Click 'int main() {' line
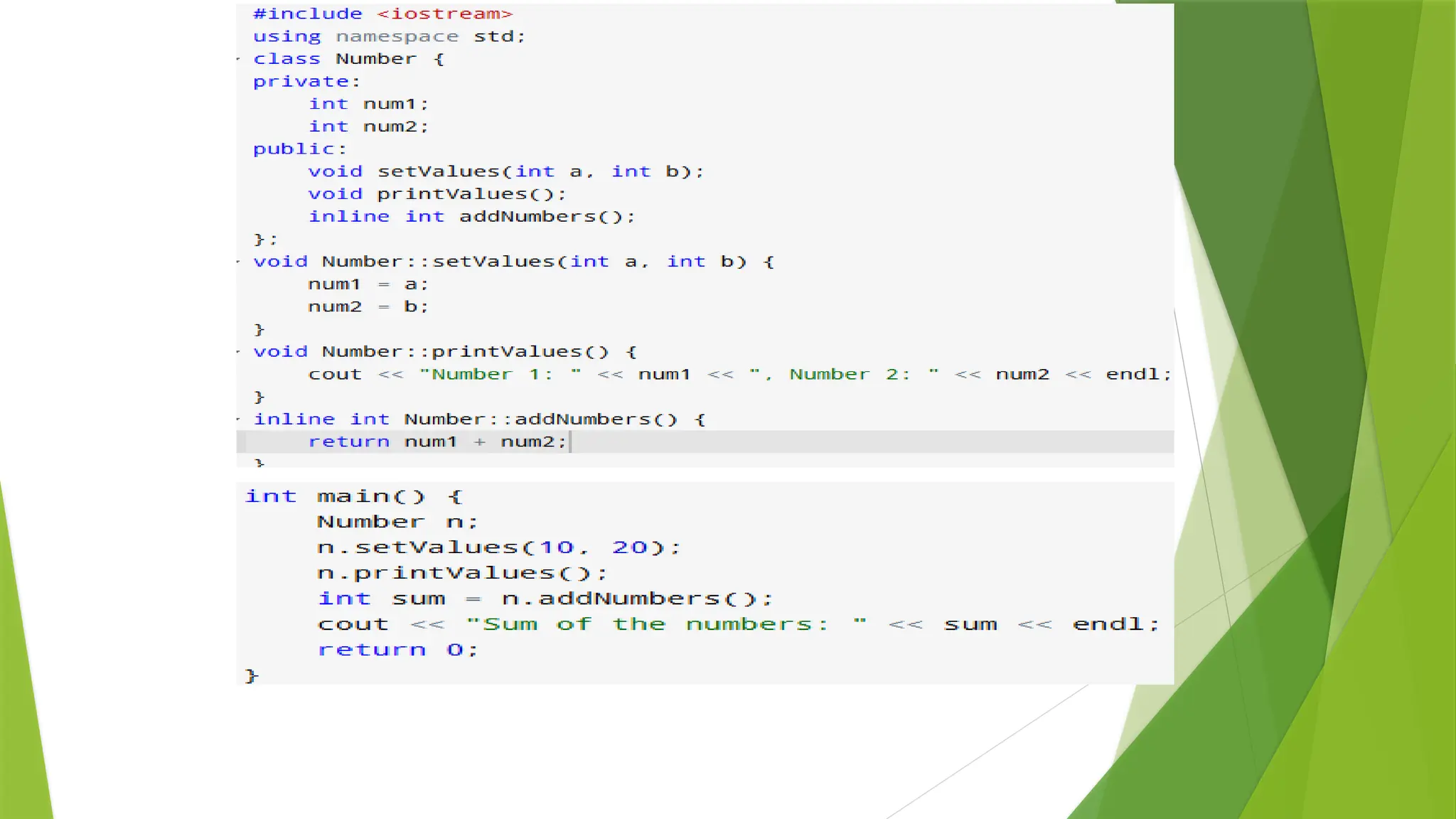The image size is (1456, 819). coord(353,496)
